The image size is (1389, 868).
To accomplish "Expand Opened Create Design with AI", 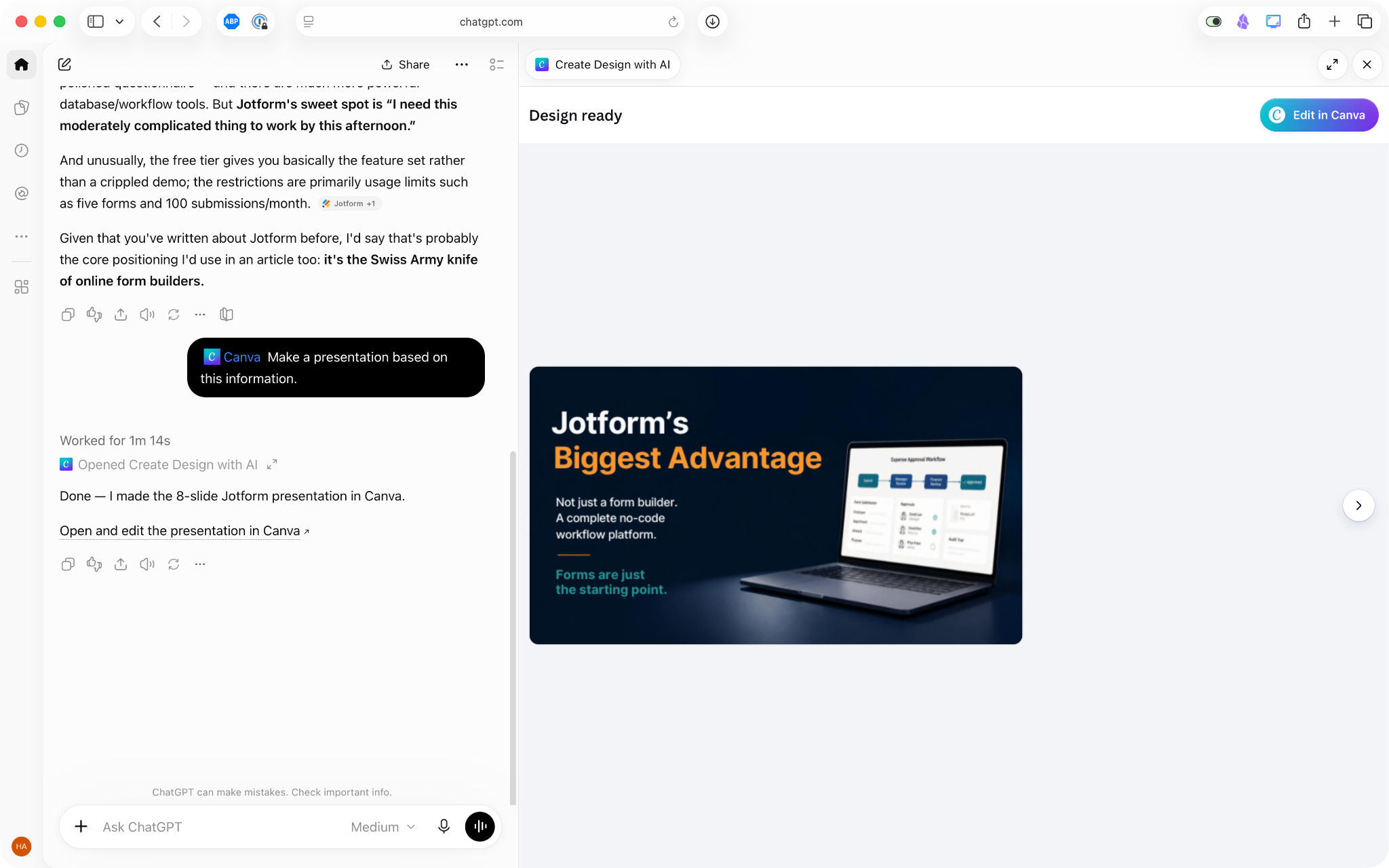I will 272,465.
